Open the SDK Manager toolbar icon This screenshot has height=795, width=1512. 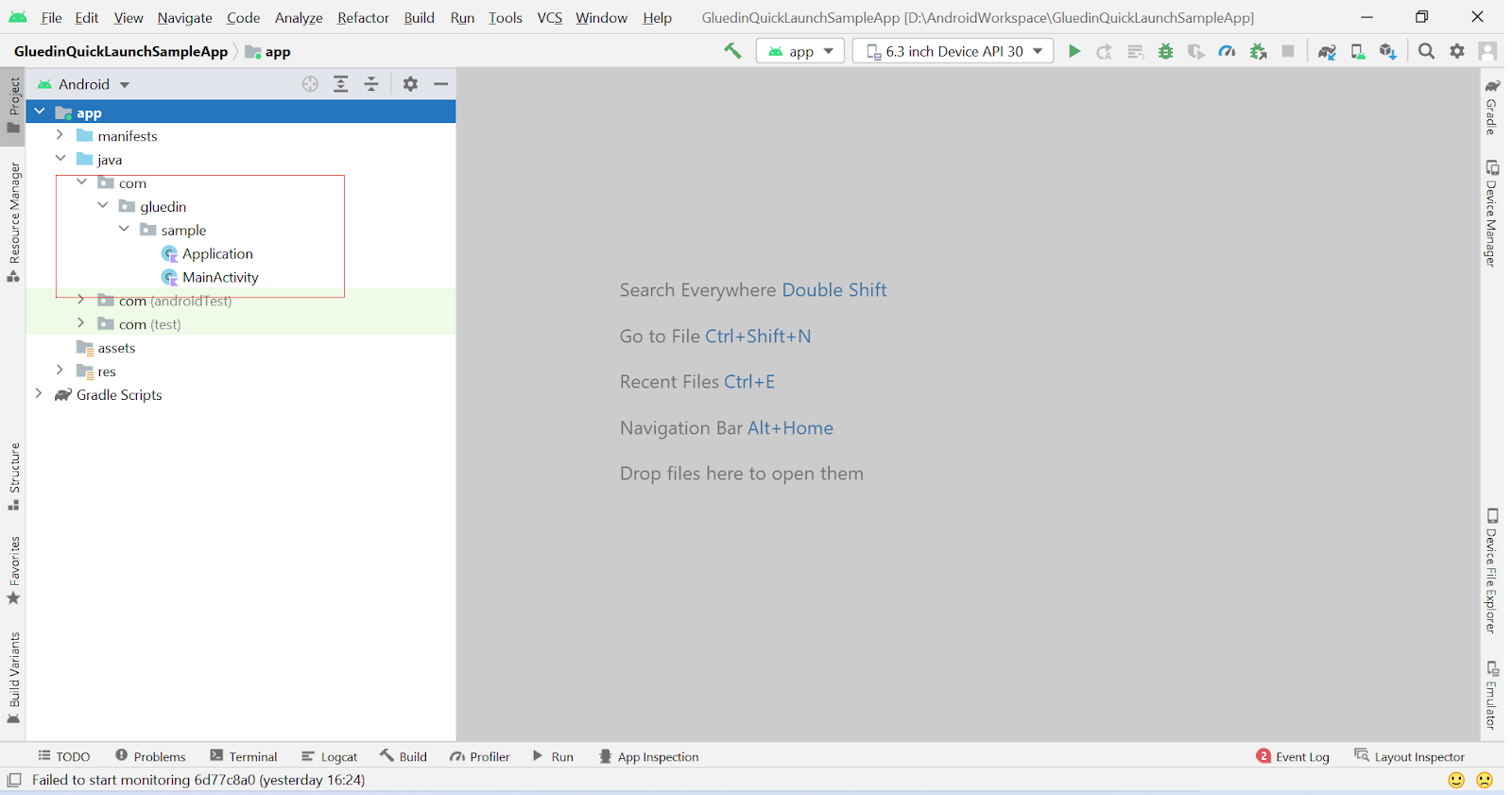pyautogui.click(x=1388, y=51)
